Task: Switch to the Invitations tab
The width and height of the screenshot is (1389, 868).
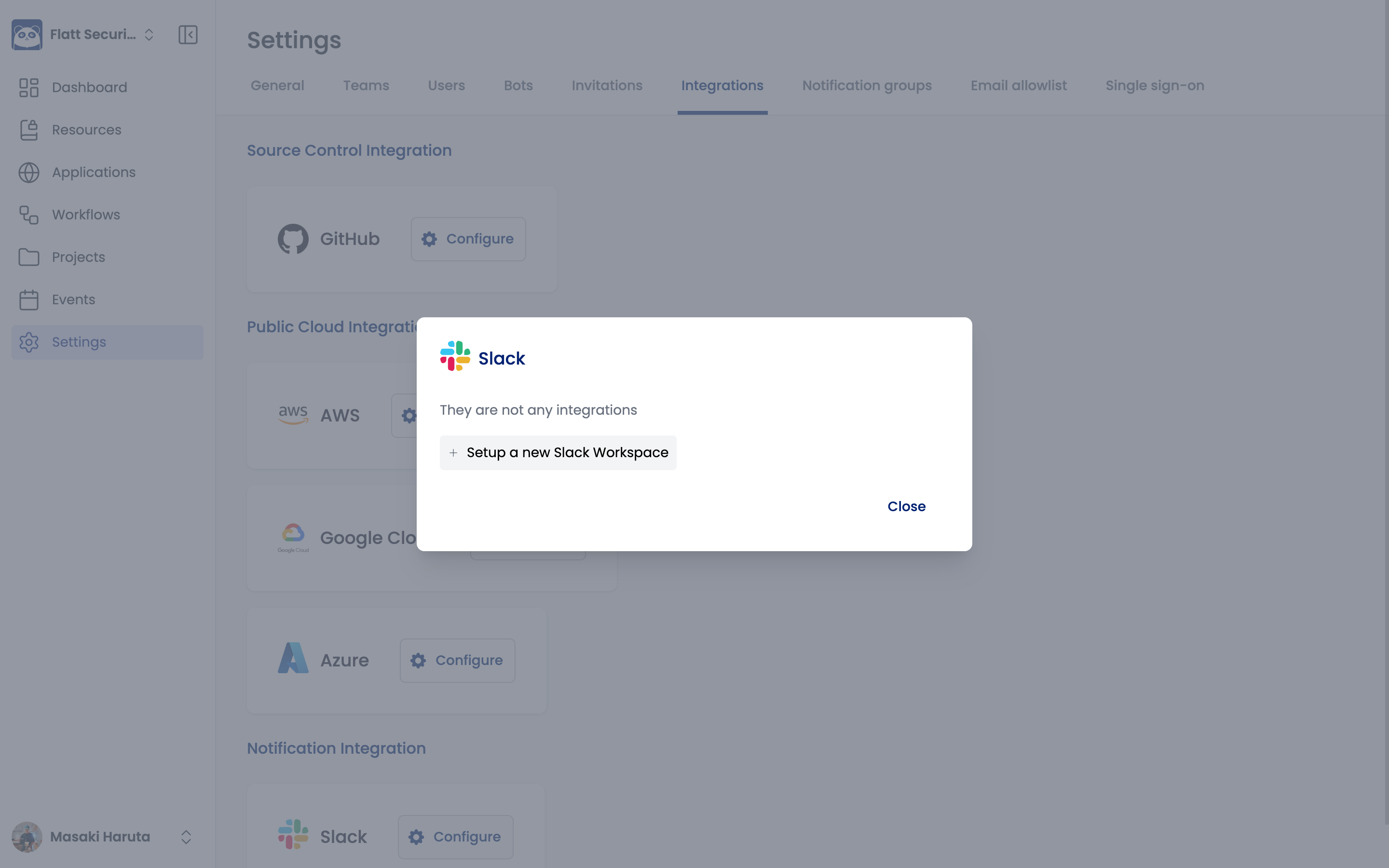Action: 607,85
